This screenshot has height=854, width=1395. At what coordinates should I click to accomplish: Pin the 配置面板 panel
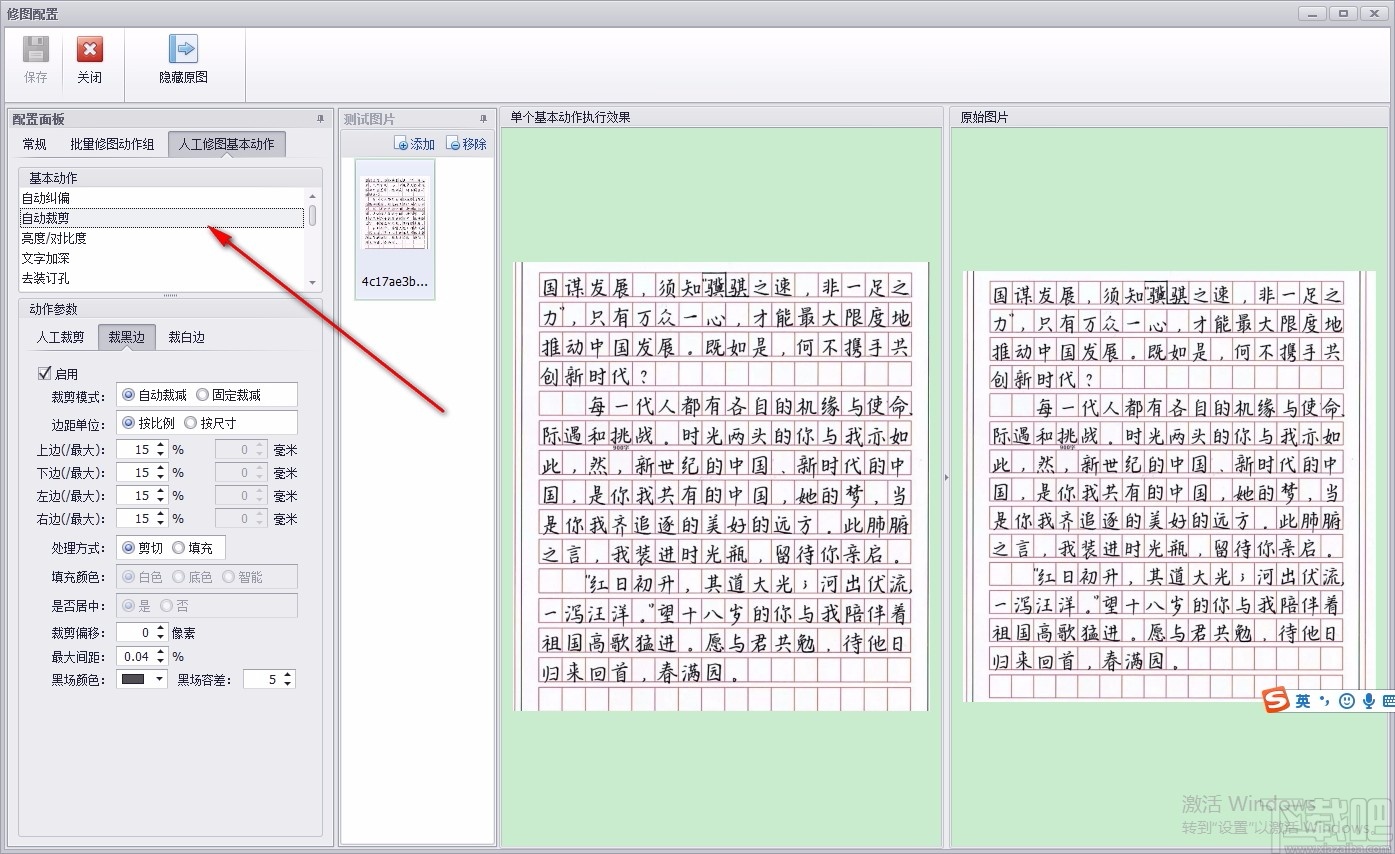tap(321, 119)
